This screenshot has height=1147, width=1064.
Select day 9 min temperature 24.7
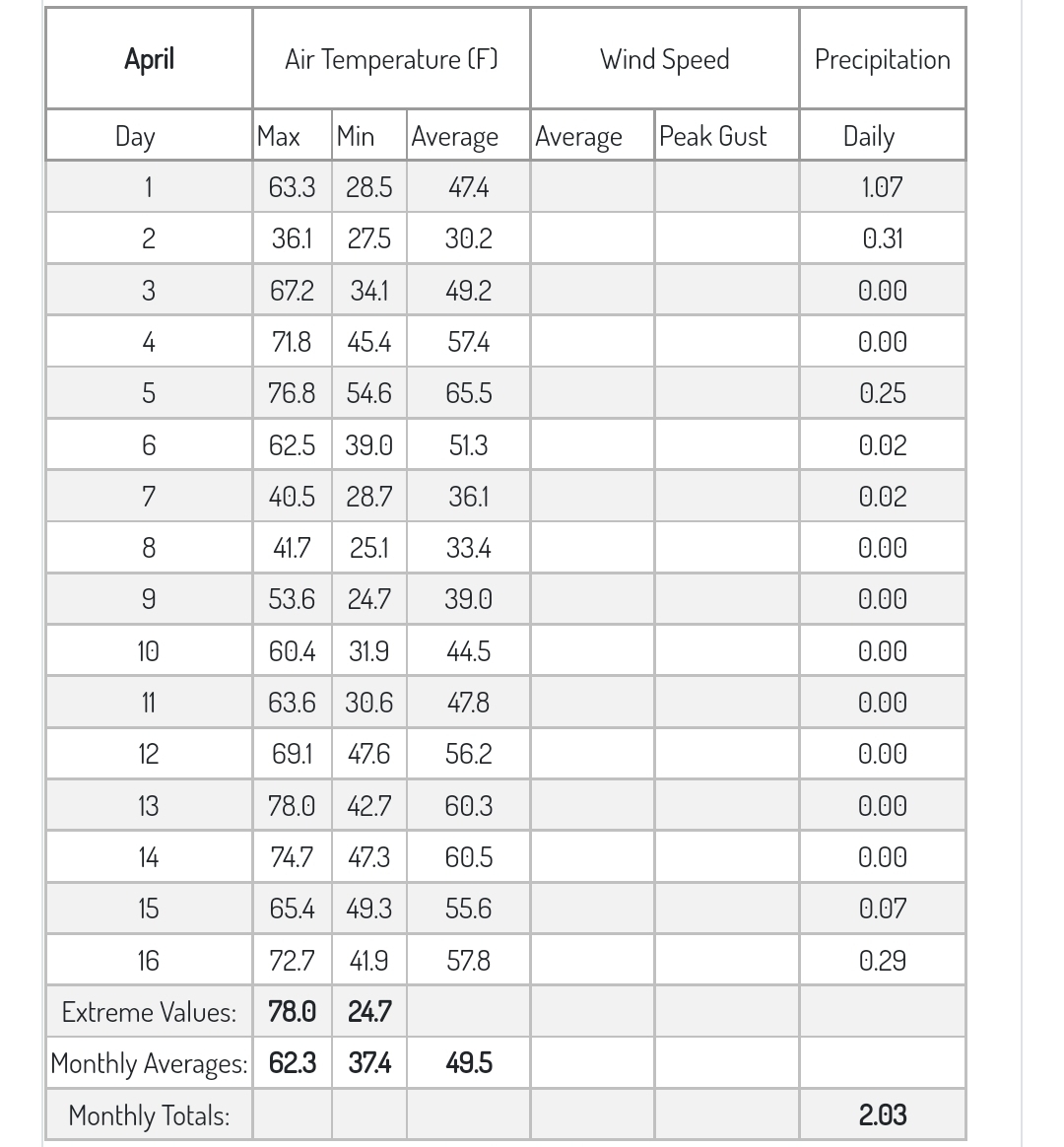(x=368, y=599)
